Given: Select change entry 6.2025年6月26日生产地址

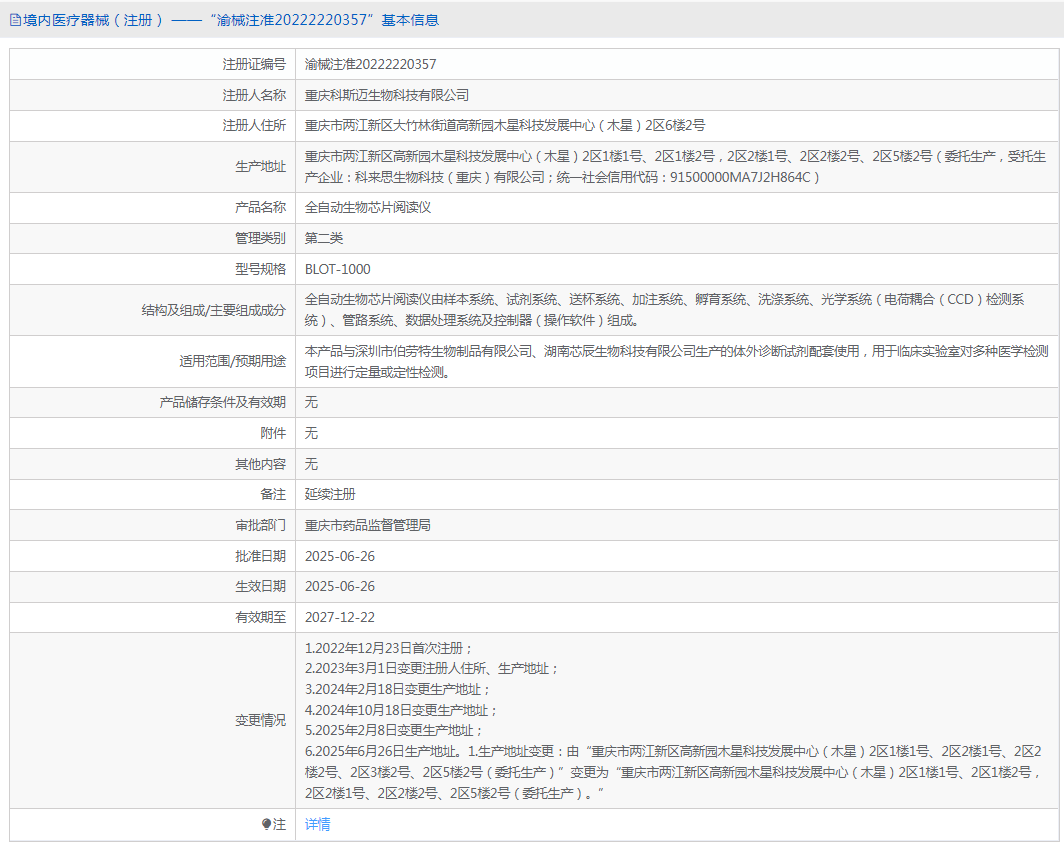Looking at the screenshot, I should point(674,772).
